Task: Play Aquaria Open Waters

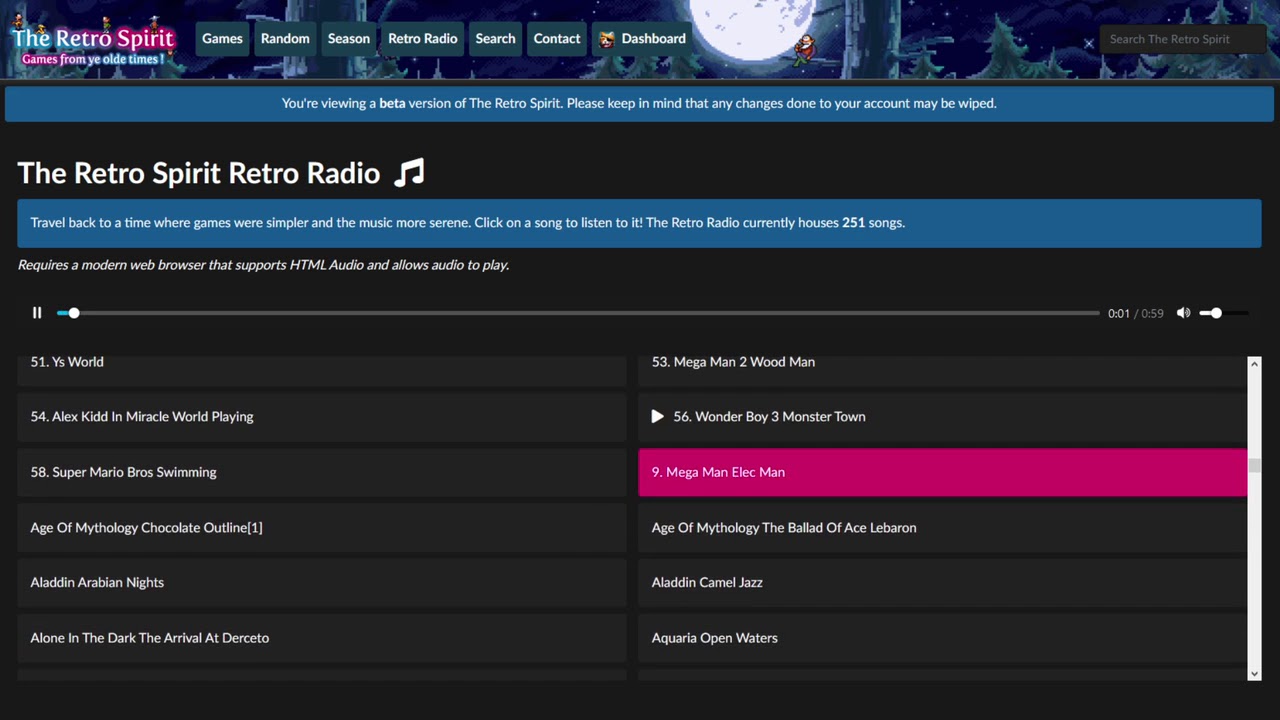Action: pos(943,638)
